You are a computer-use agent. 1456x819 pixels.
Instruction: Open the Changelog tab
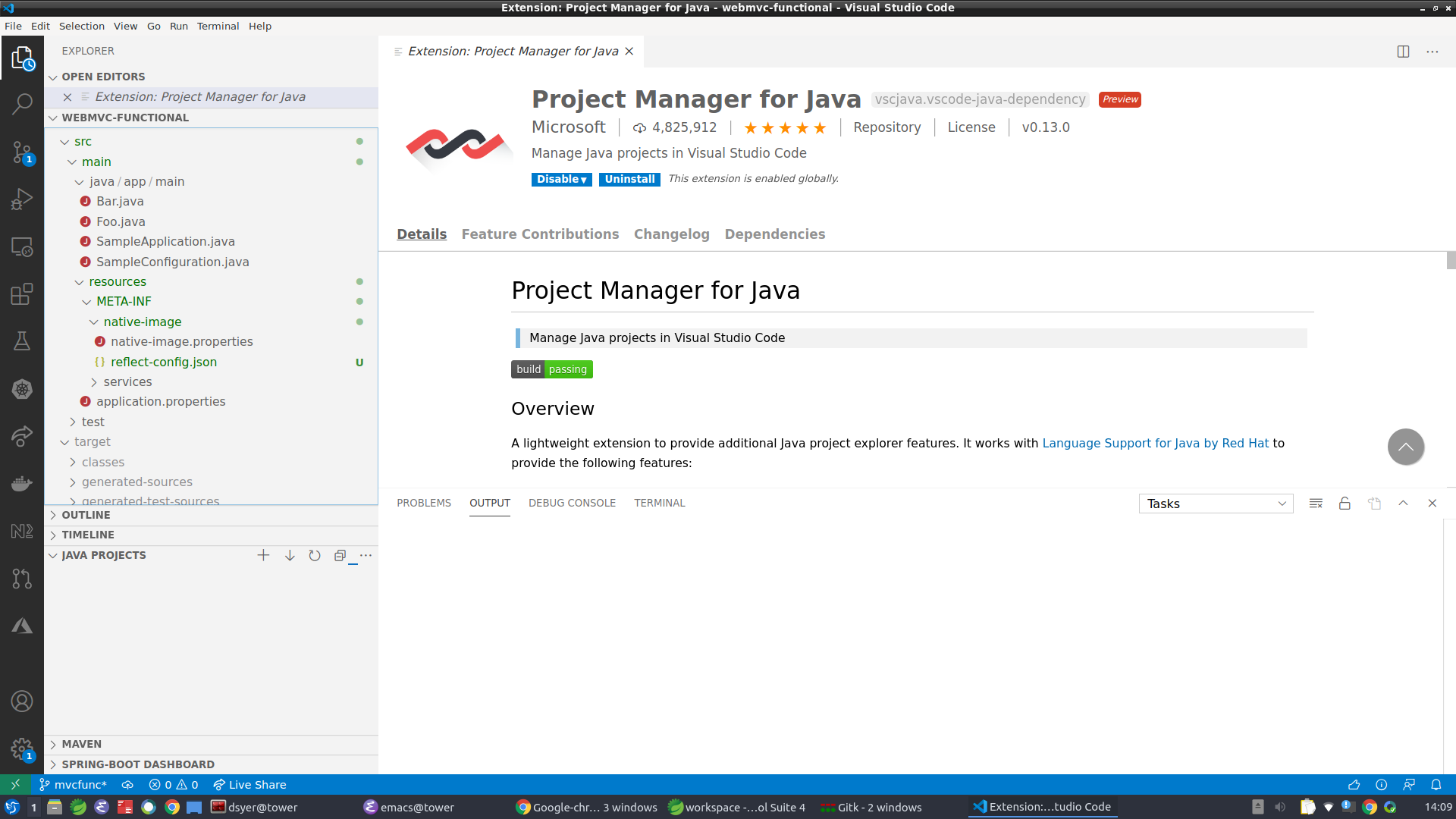click(x=671, y=234)
